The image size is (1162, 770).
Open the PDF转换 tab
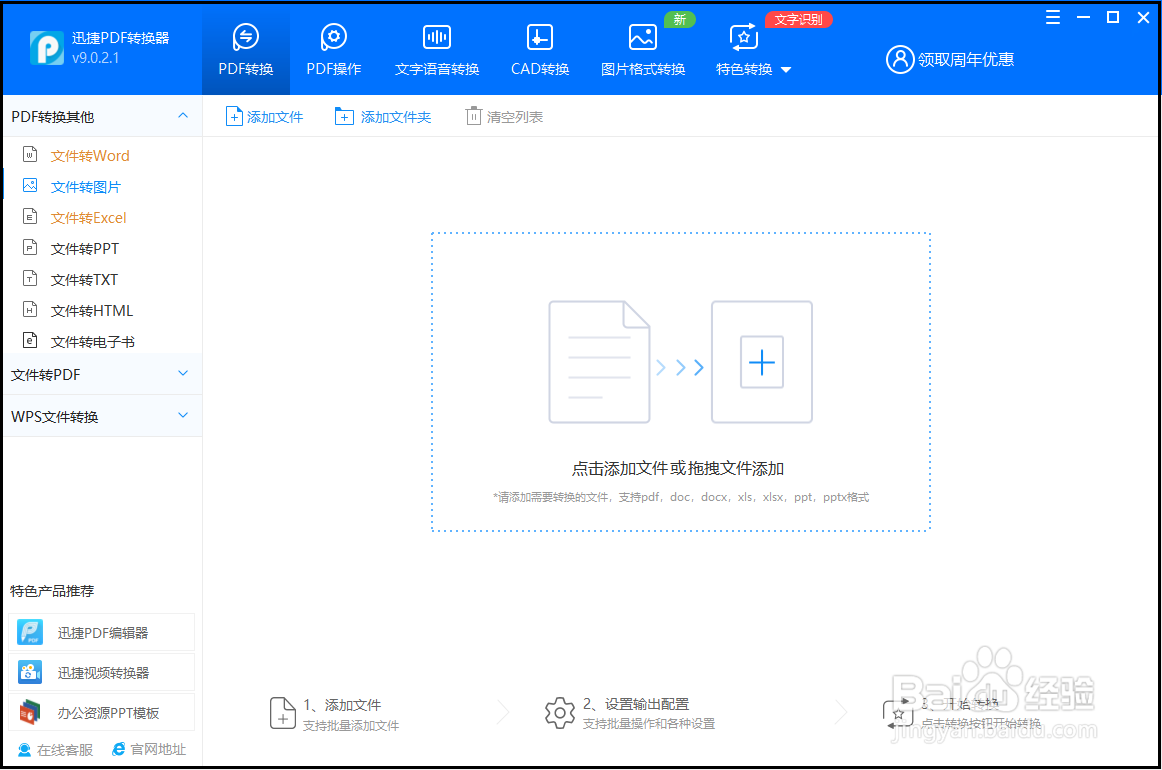coord(245,50)
